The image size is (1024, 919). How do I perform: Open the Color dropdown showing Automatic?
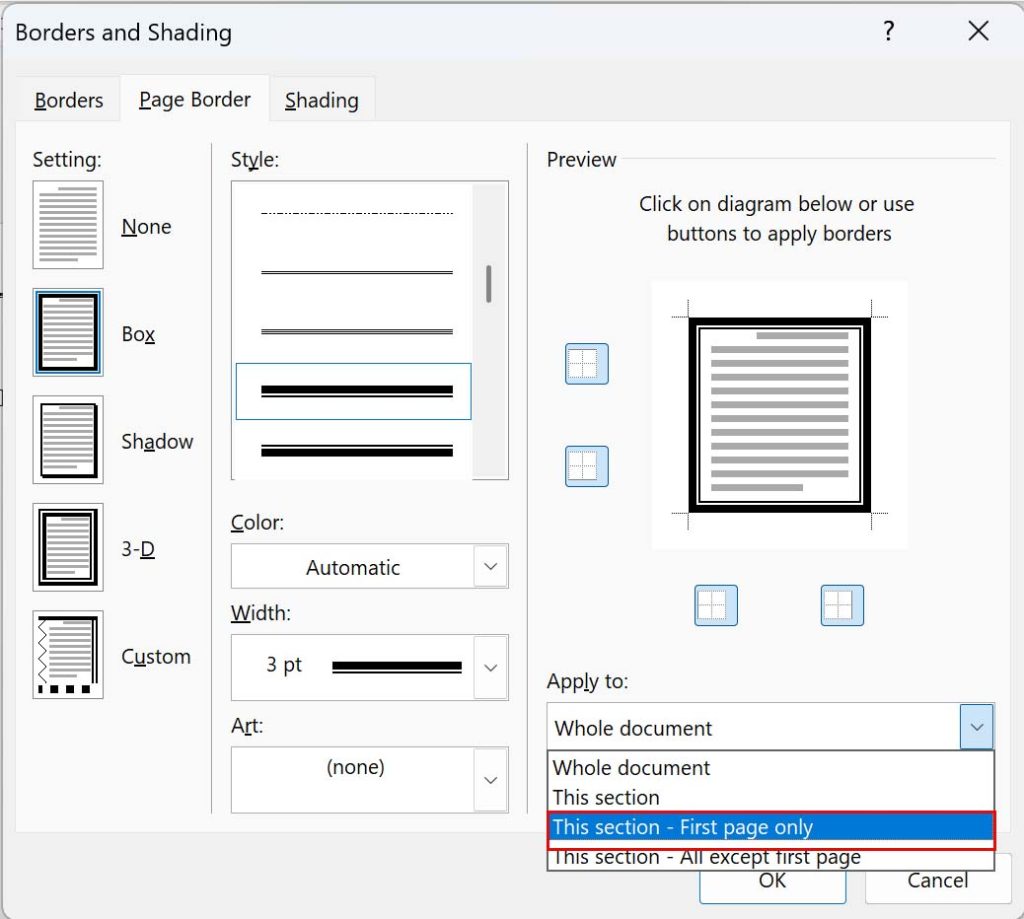click(x=369, y=567)
